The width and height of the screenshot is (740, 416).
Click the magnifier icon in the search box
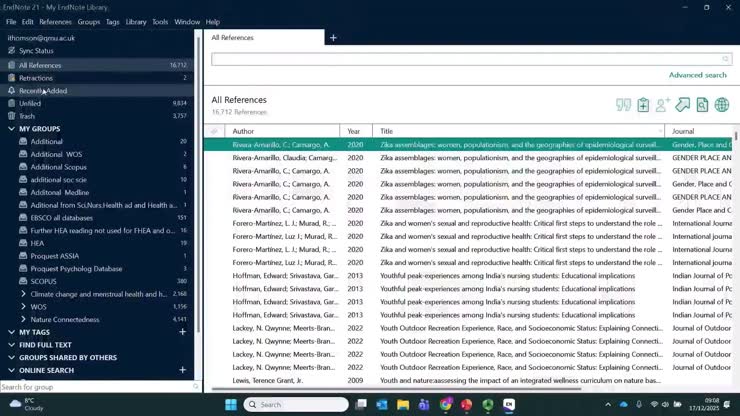[725, 59]
